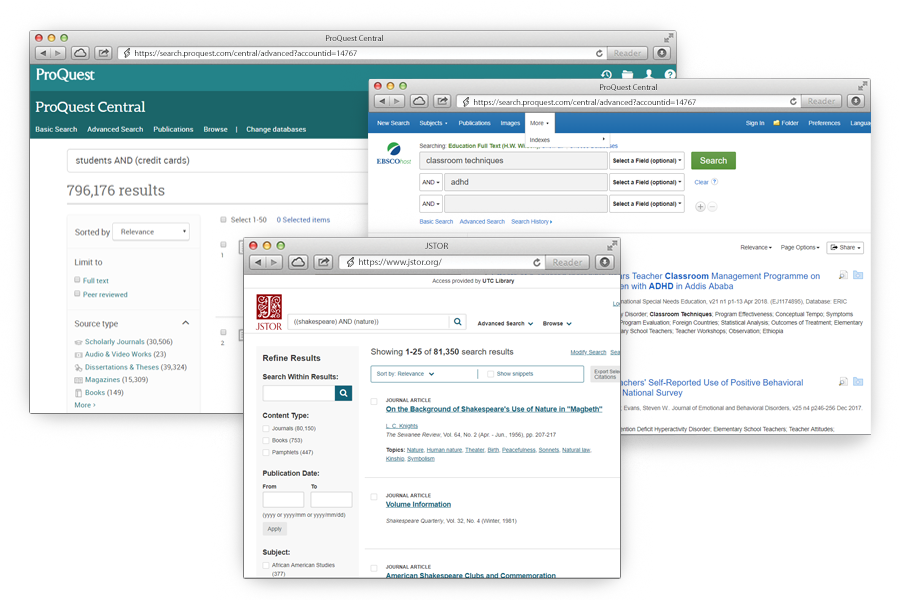The image size is (900, 600).
Task: Open ProQuest user account icon
Action: 649,74
